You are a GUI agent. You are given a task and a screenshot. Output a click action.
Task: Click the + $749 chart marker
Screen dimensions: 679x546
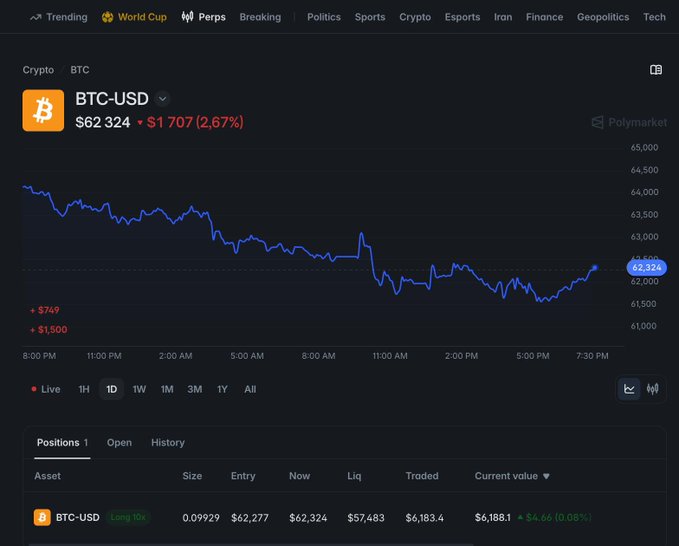pos(45,310)
